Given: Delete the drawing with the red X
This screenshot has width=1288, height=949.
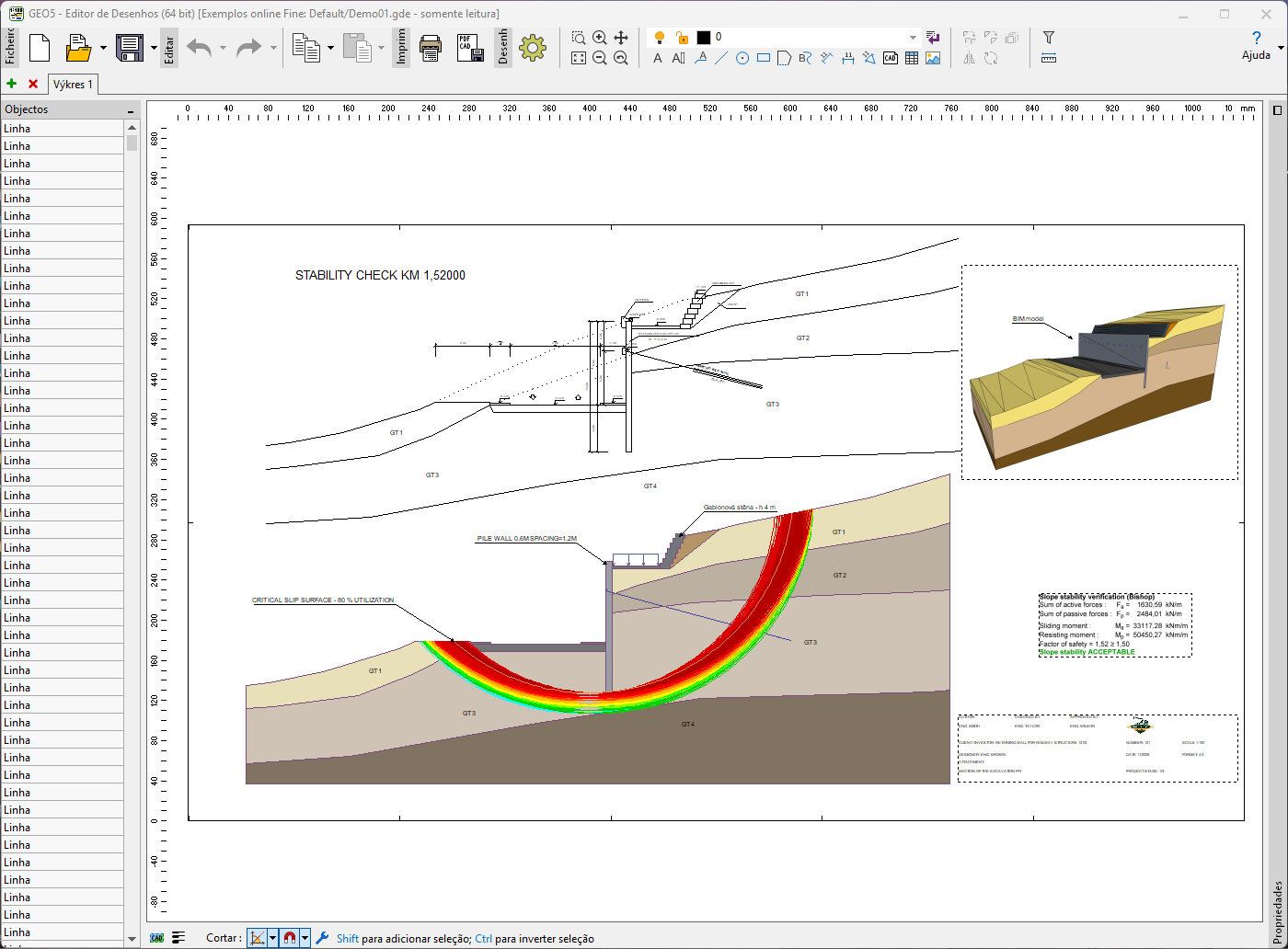Looking at the screenshot, I should [x=33, y=84].
